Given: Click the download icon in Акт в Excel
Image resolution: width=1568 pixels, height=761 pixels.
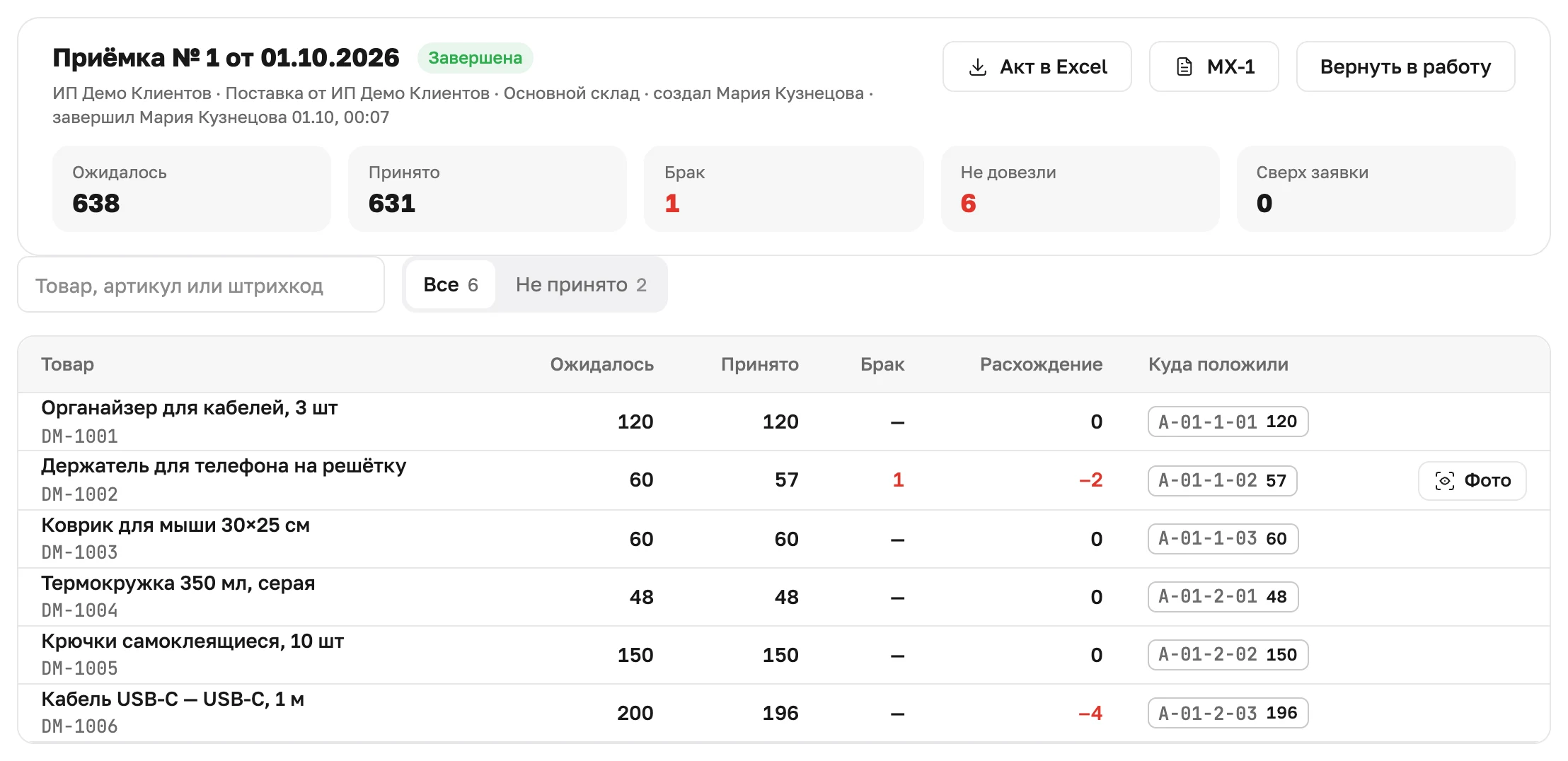Looking at the screenshot, I should point(977,67).
